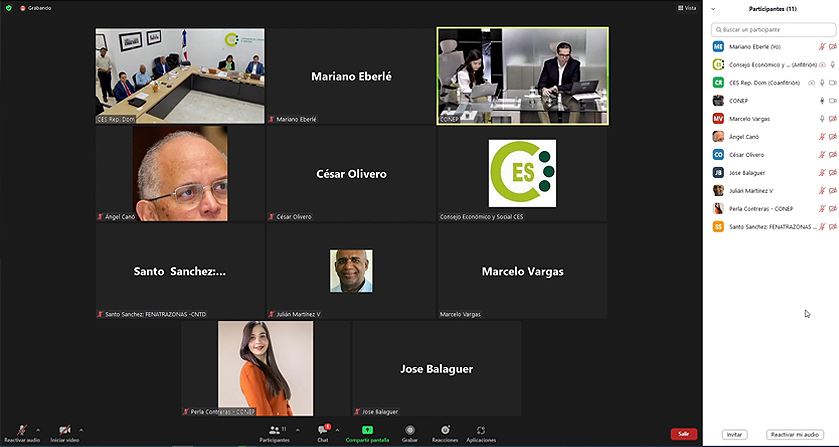
Task: Click the Invitar button
Action: (734, 435)
